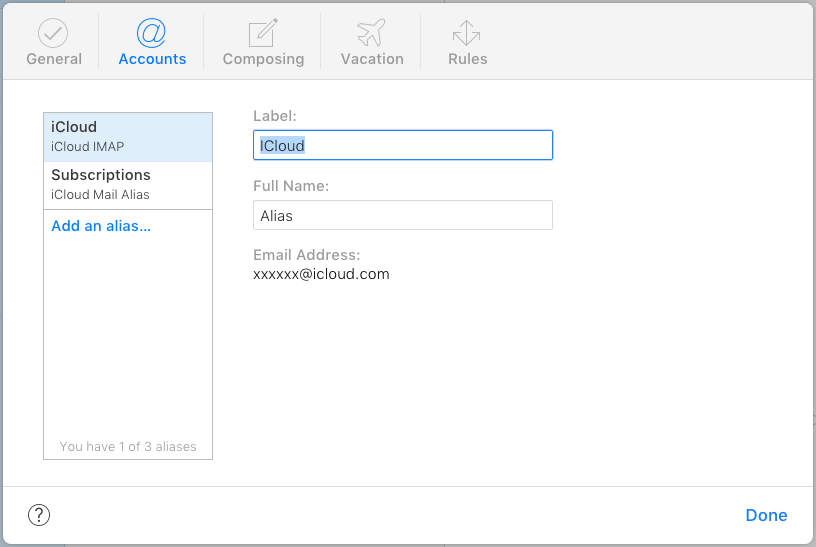Click the xxxxxx@icloud.com email address text
Image resolution: width=816 pixels, height=547 pixels.
(321, 274)
